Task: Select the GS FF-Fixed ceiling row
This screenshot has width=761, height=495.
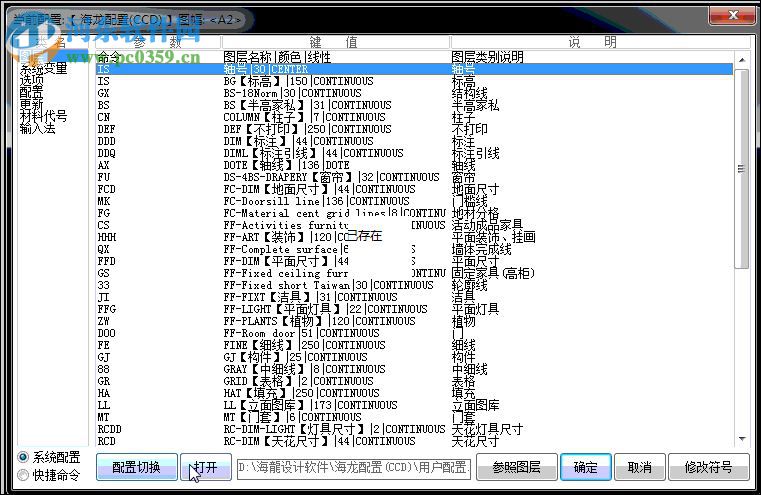Action: pos(414,273)
